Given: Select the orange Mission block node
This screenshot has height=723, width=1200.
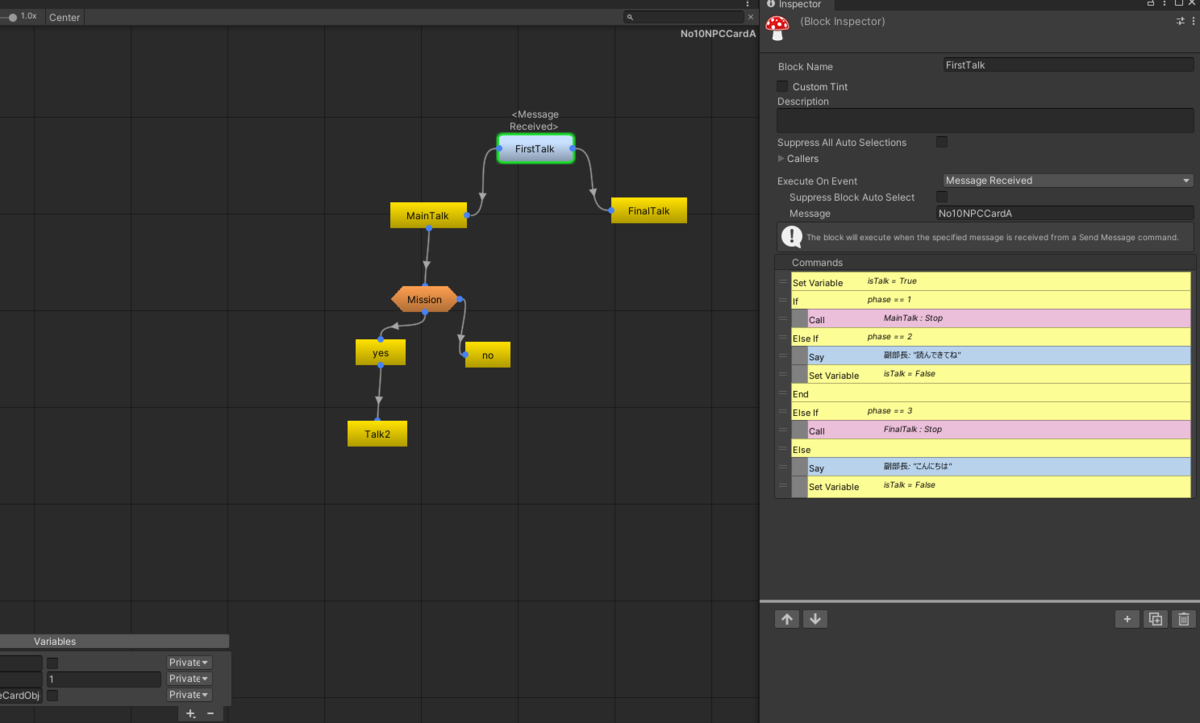Looking at the screenshot, I should pos(425,299).
